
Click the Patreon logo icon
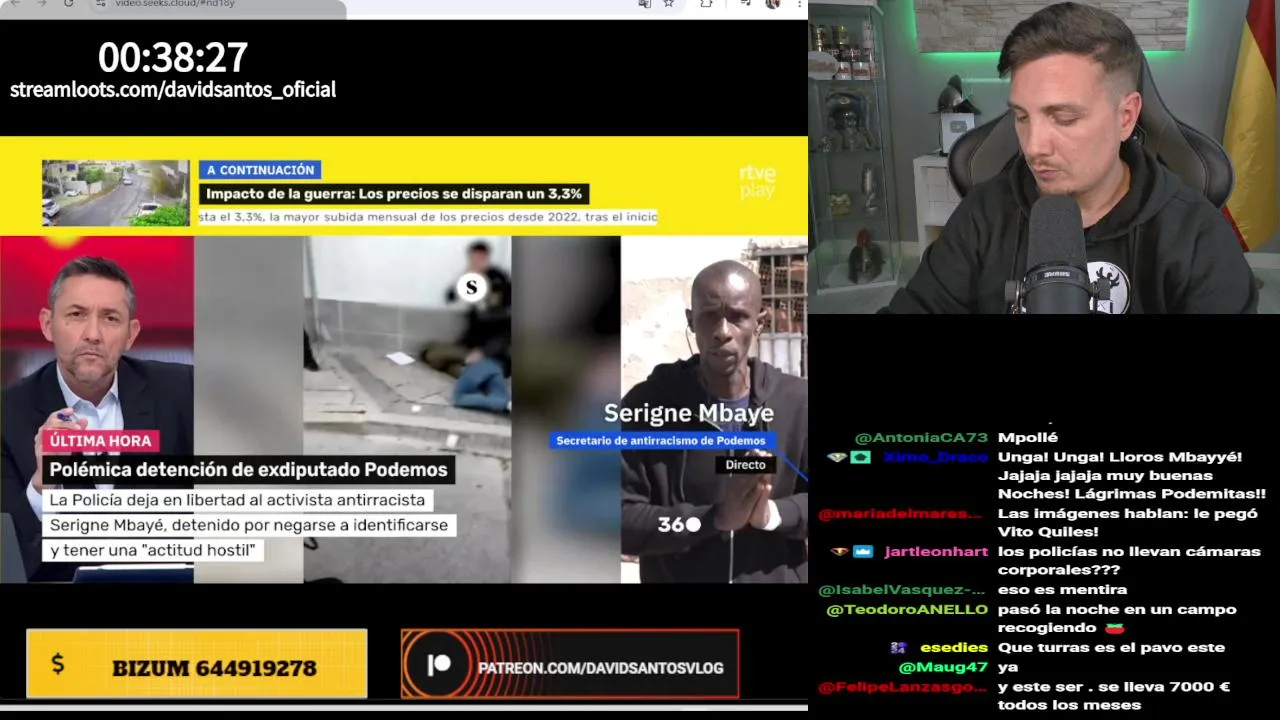[439, 666]
